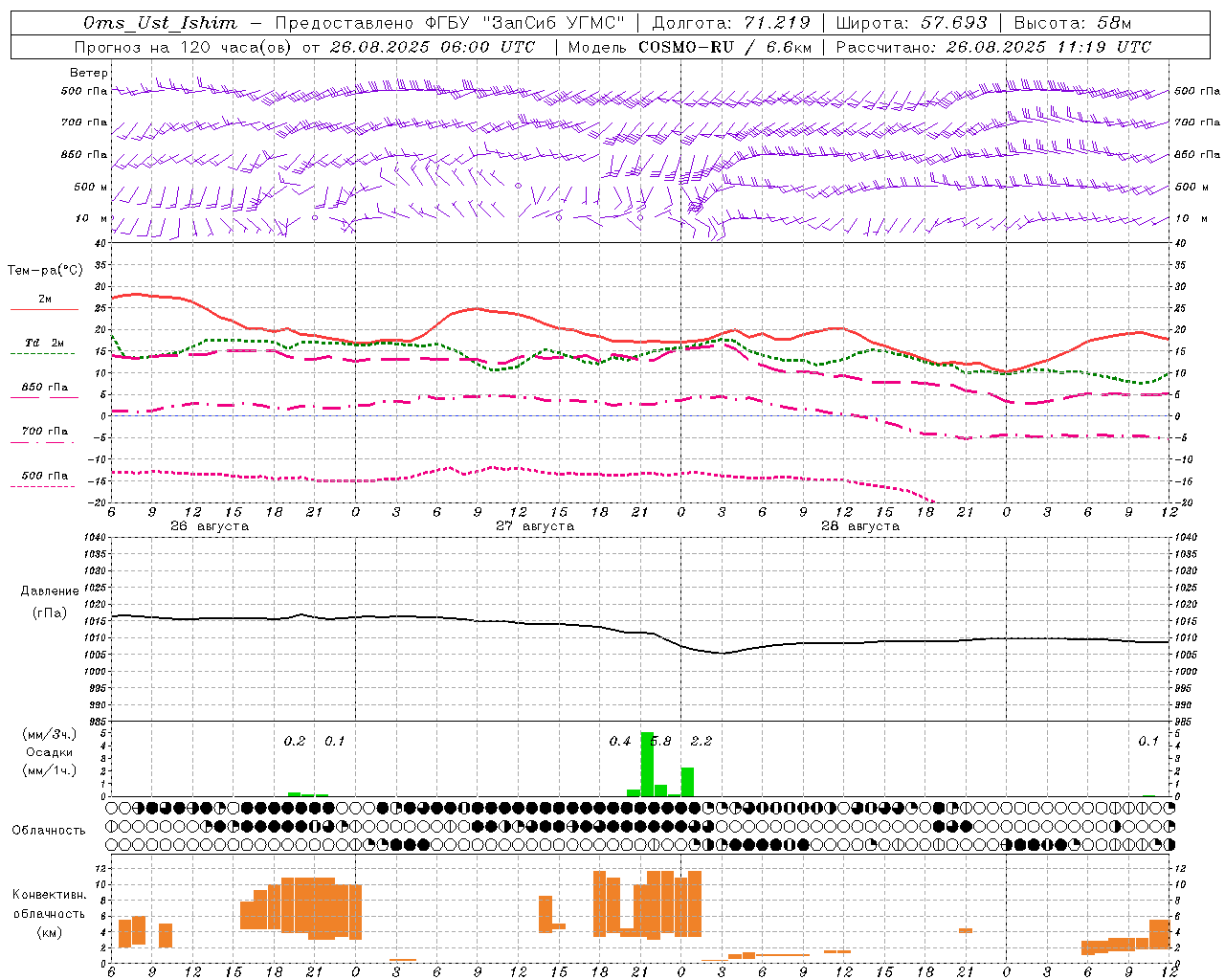Image resolution: width=1225 pixels, height=980 pixels.
Task: Click the "27 августа" date label
Action: 535,526
